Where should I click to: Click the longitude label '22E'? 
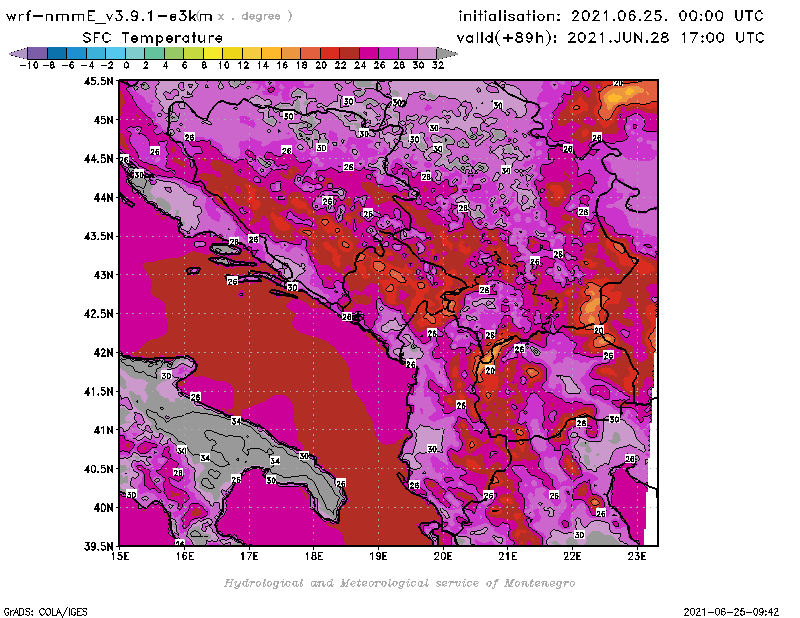[572, 556]
